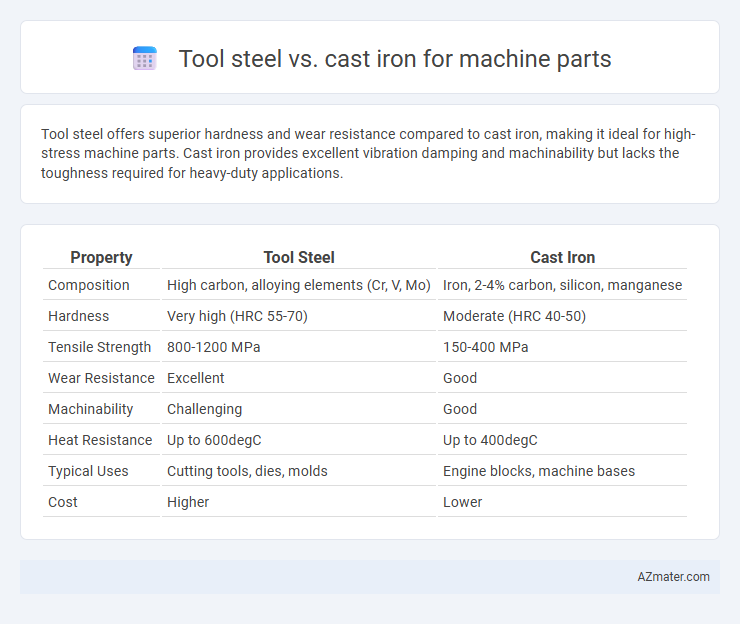Click the 'Up to 600degC' cell

214,440
